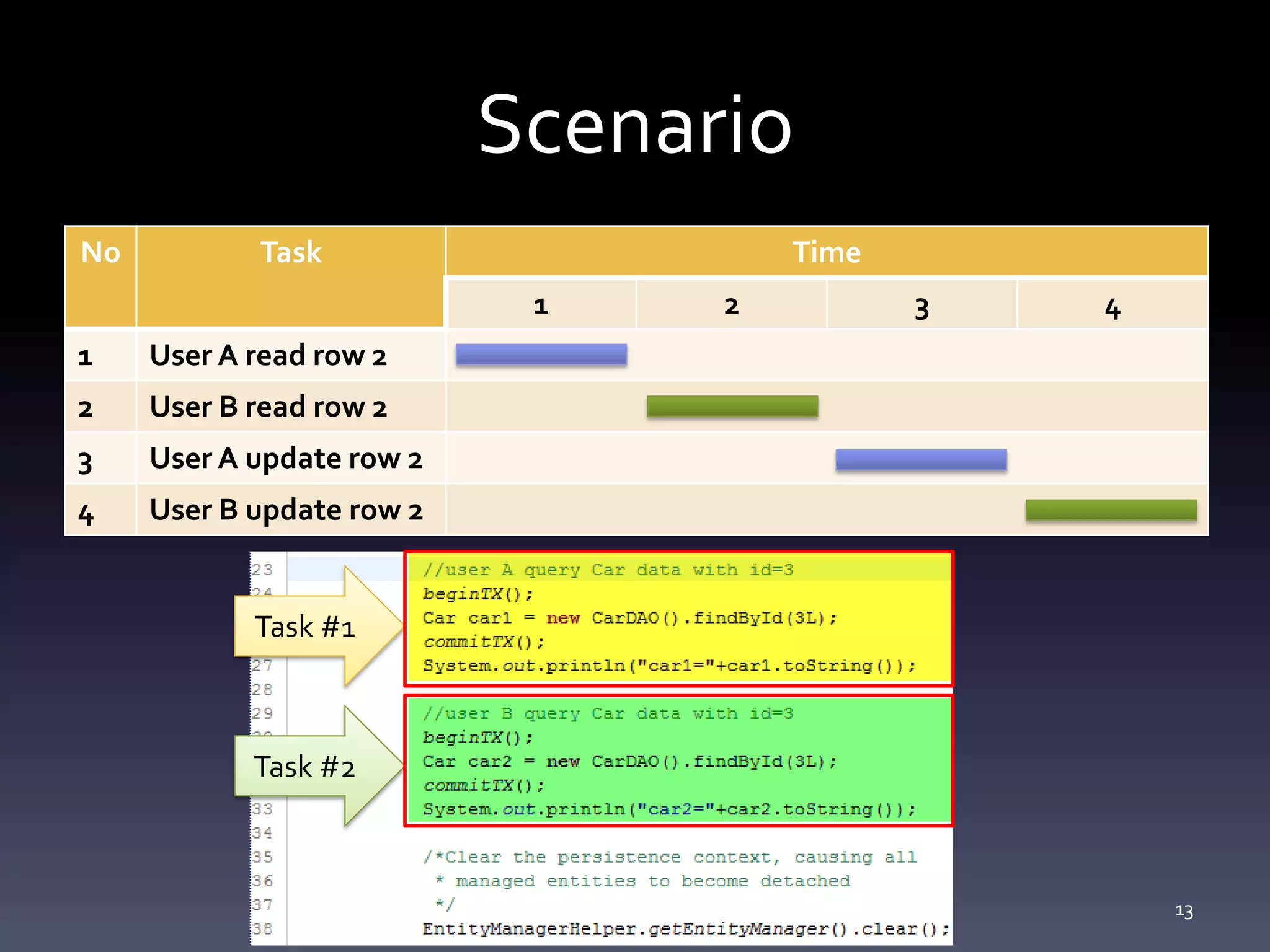
Task: Click time sub-header cell '4'
Action: click(x=1113, y=304)
